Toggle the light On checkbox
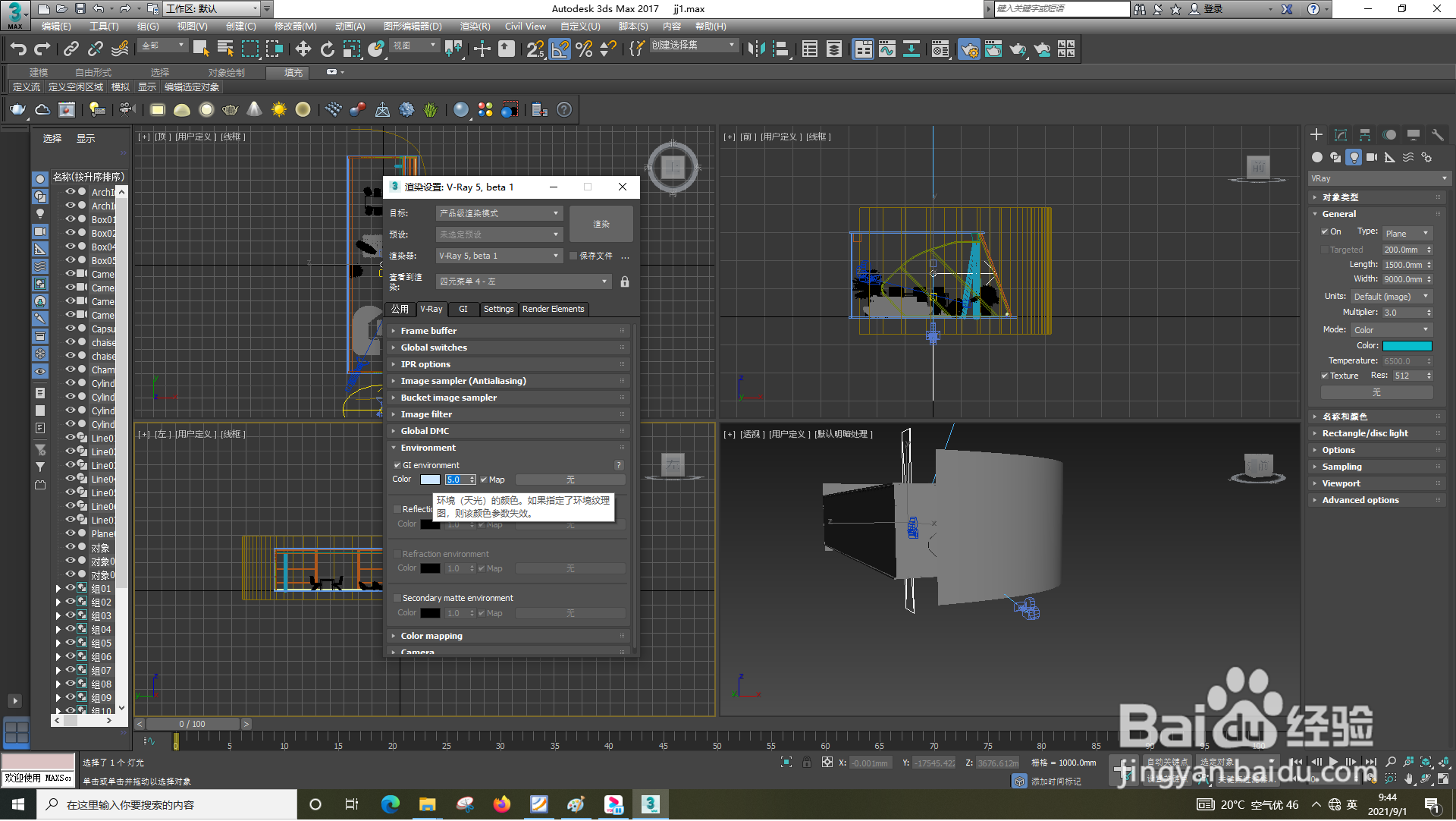The width and height of the screenshot is (1456, 821). pos(1325,231)
